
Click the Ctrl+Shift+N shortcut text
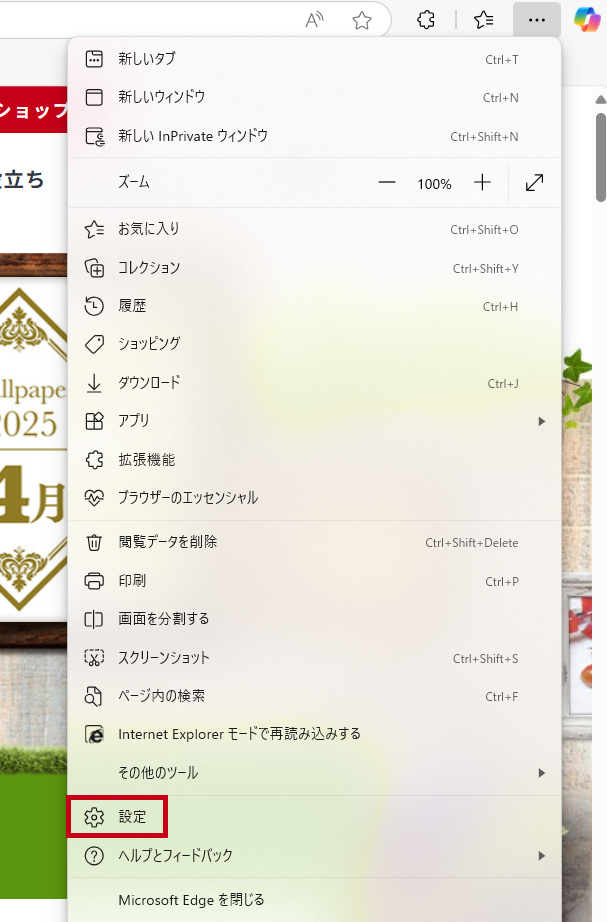point(484,137)
